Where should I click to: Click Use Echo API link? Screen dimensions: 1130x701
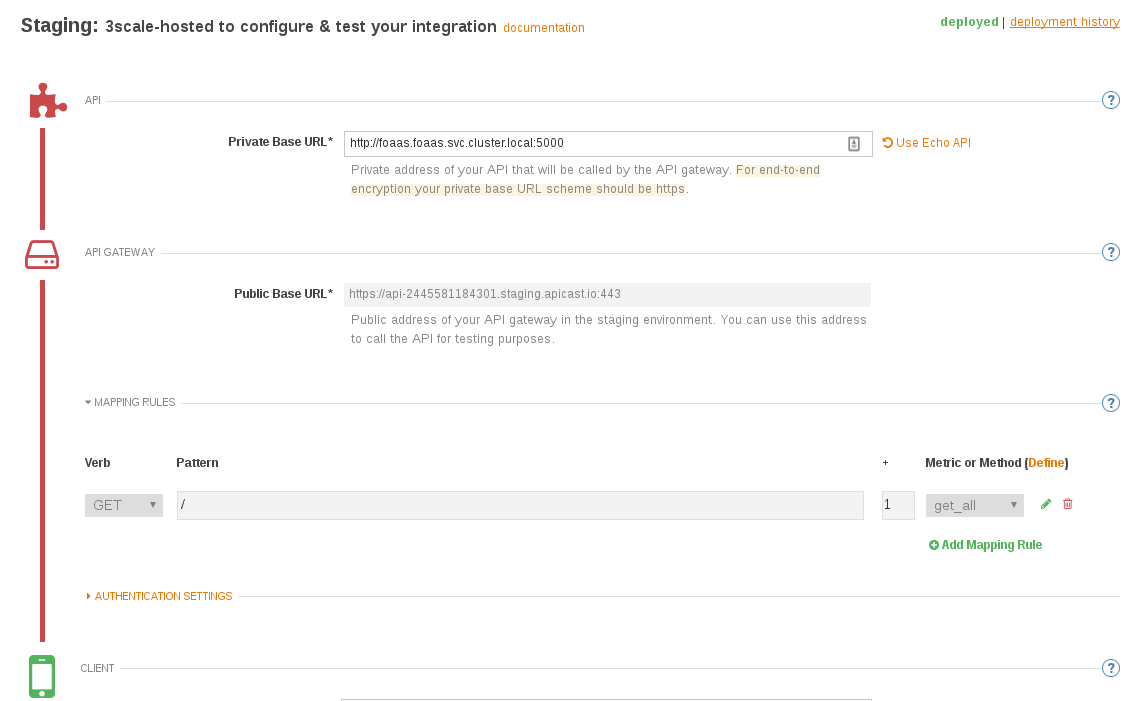click(x=927, y=143)
